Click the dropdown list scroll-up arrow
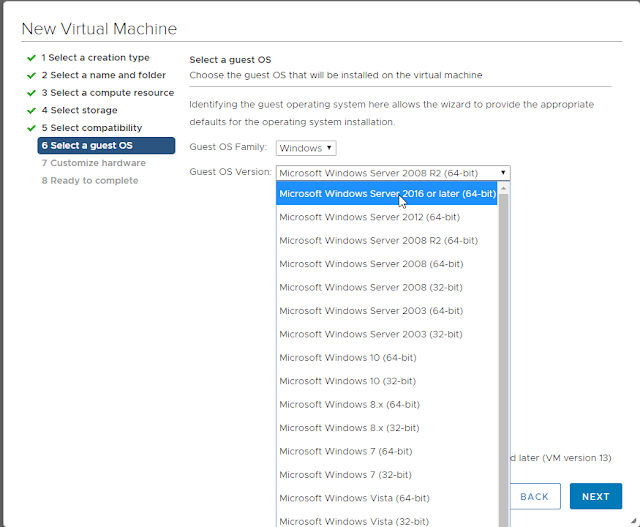This screenshot has width=640, height=527. [x=503, y=188]
